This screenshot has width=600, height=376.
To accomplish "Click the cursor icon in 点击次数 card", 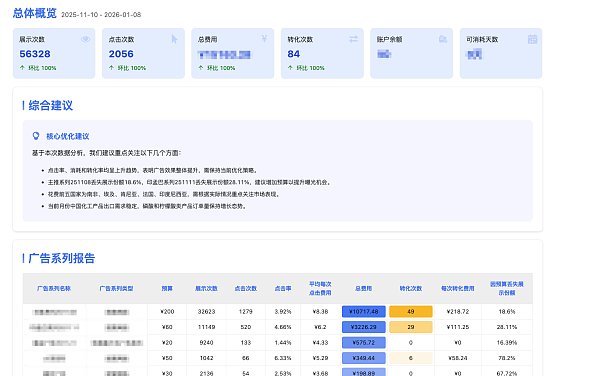I will tap(174, 39).
